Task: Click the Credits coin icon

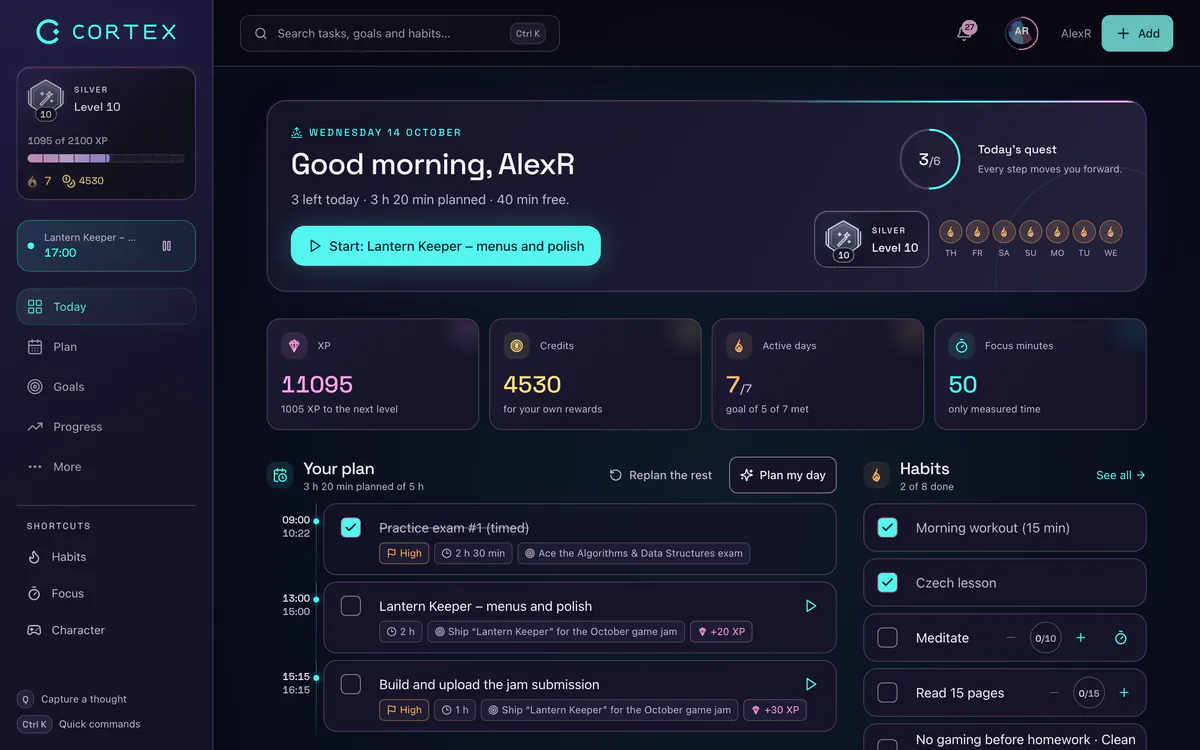Action: click(x=517, y=346)
